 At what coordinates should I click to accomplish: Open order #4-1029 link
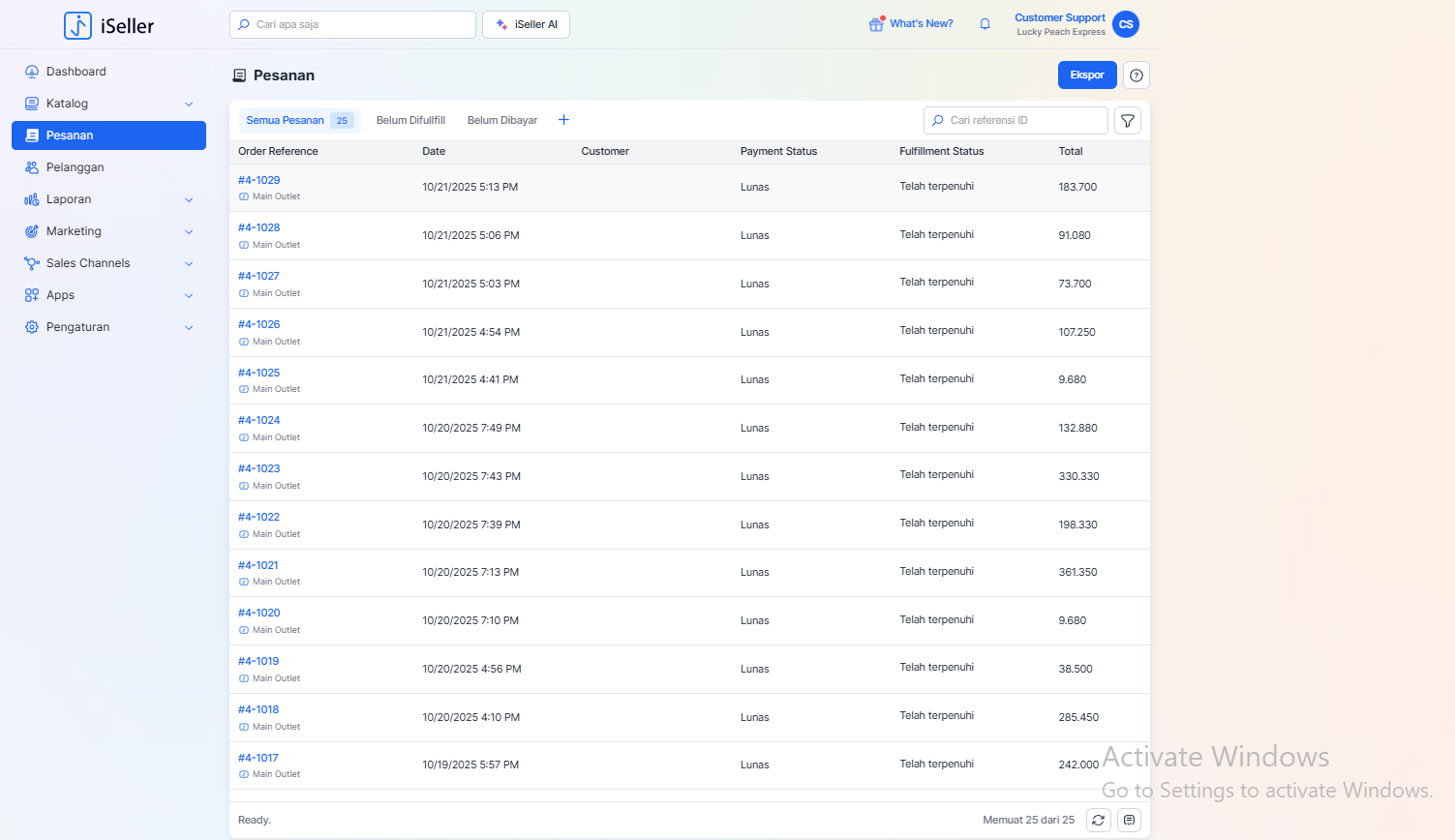pos(259,180)
